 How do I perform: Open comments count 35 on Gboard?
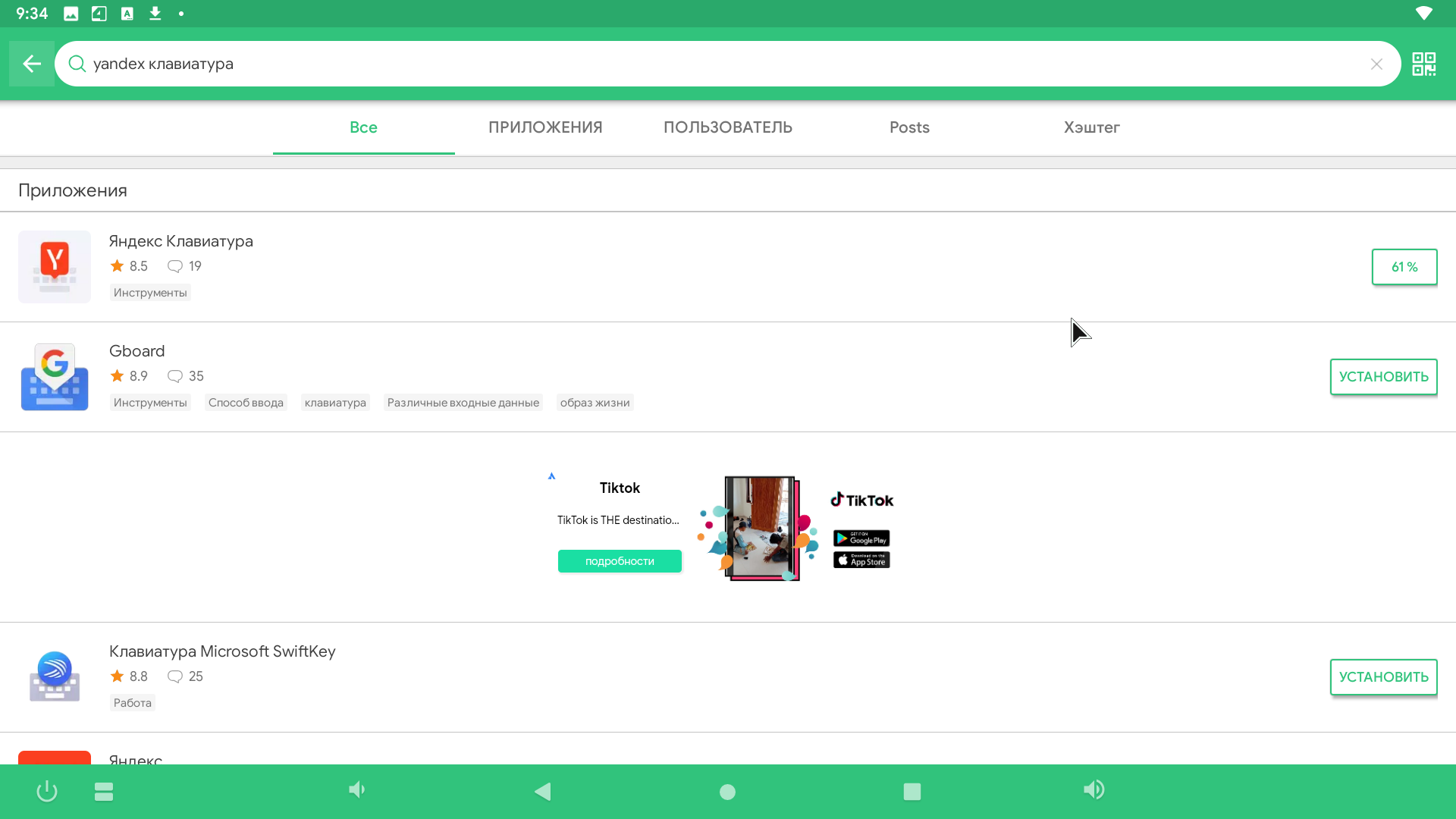(x=186, y=376)
